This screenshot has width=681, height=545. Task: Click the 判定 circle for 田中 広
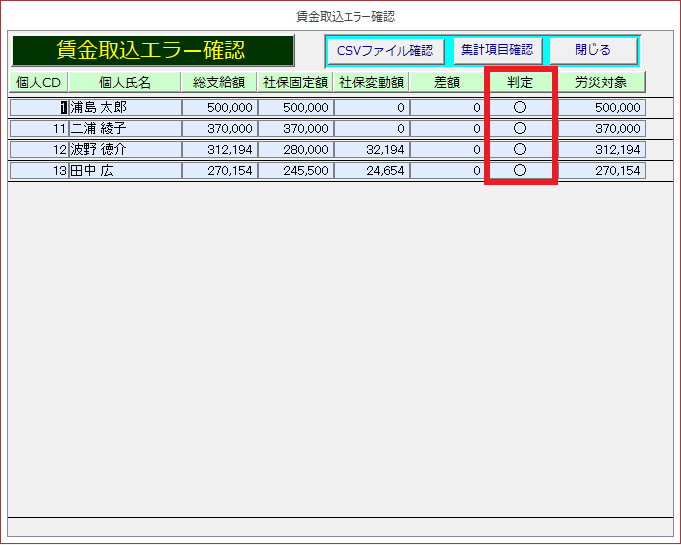pos(519,171)
